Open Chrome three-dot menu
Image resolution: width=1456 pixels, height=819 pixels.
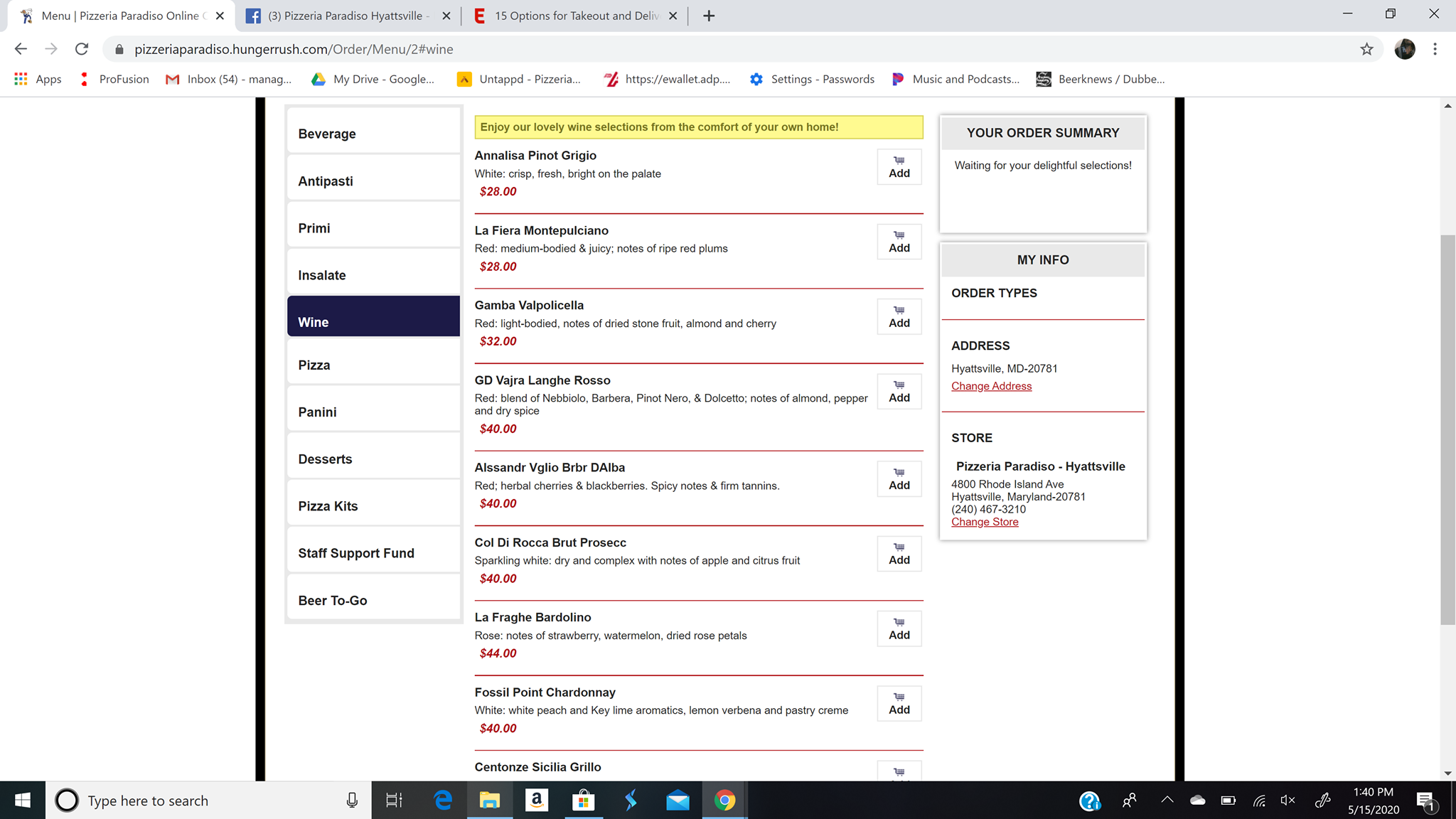point(1435,49)
